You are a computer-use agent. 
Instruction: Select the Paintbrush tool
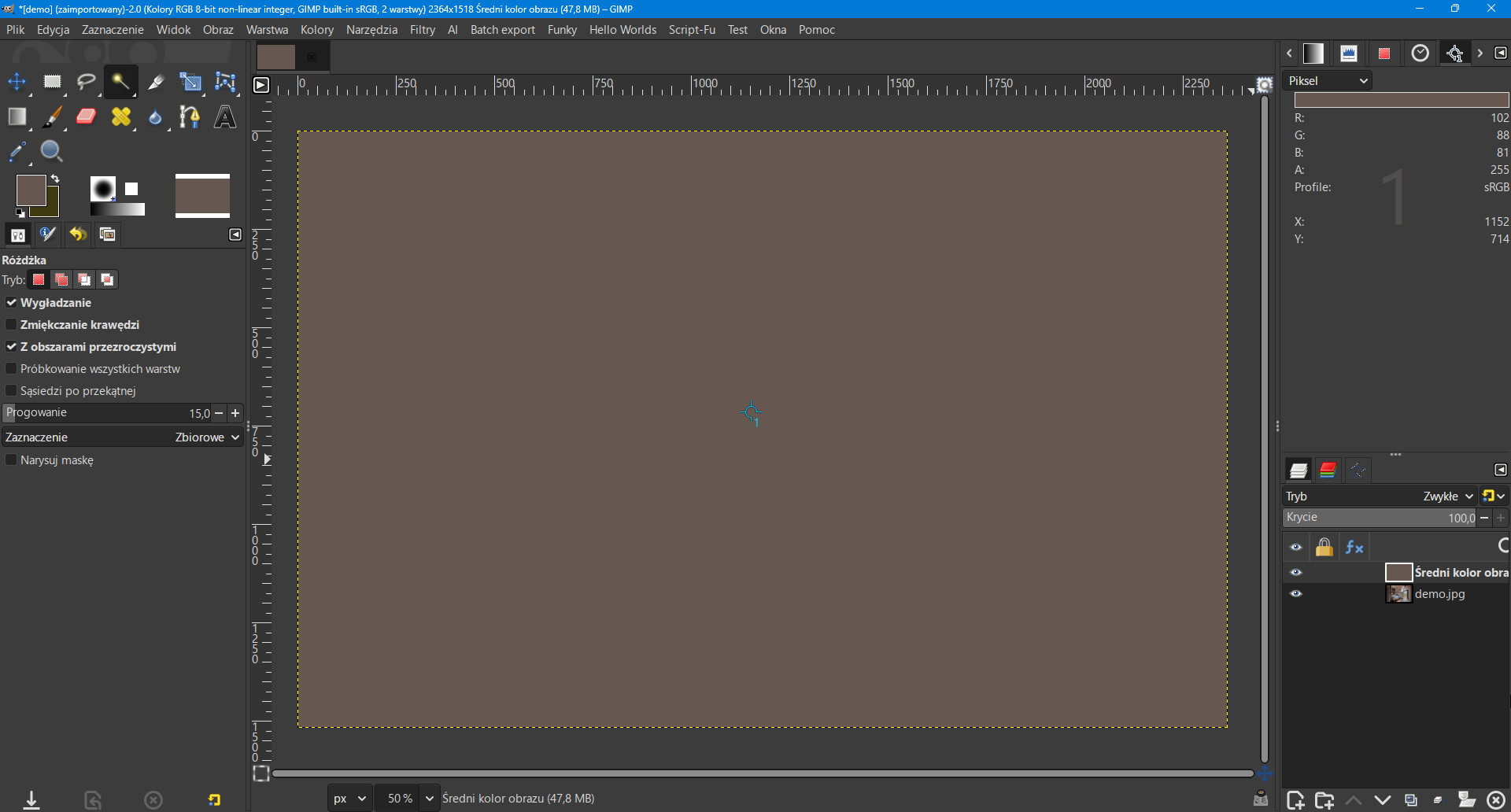pos(52,117)
